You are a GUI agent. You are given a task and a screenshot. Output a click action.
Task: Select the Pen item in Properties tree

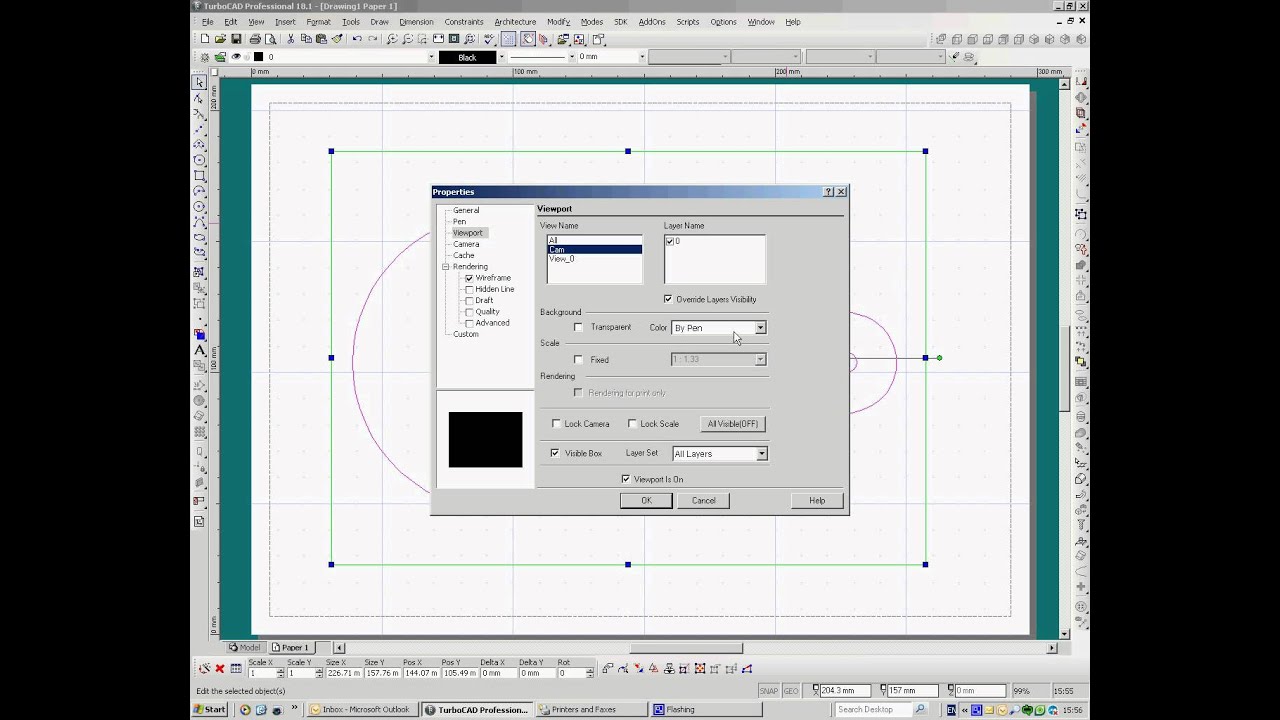[x=459, y=221]
